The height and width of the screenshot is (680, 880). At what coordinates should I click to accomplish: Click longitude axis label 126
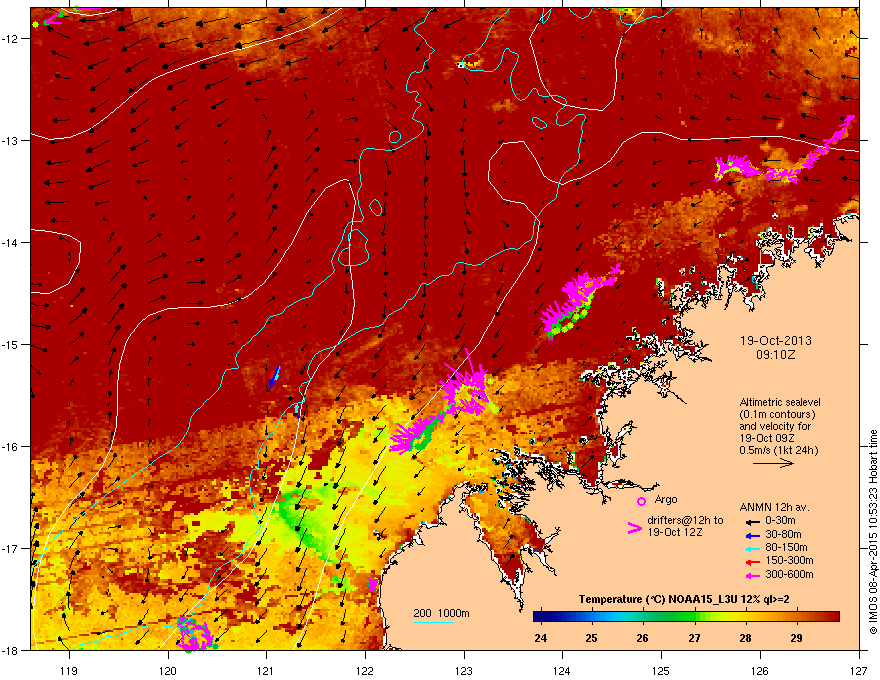760,670
